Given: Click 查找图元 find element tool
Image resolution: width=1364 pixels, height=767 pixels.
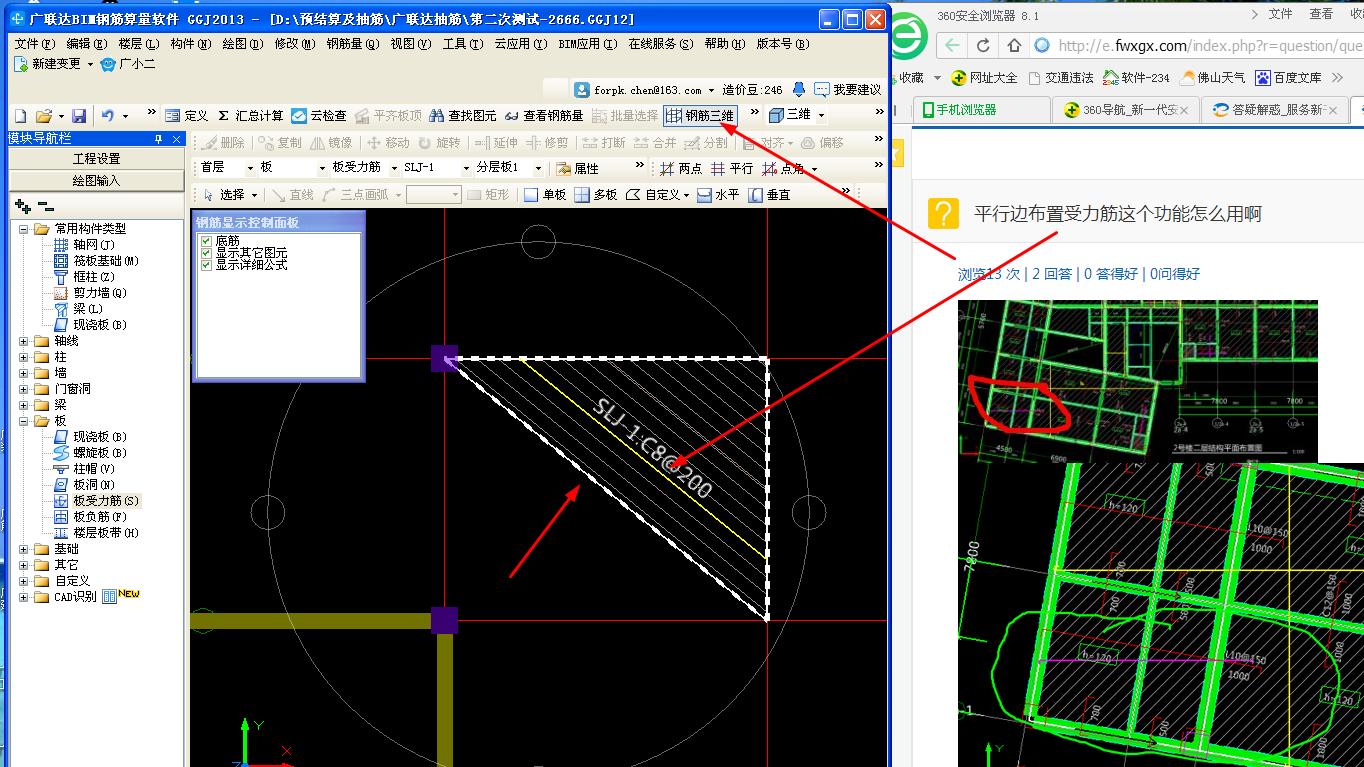Looking at the screenshot, I should pos(463,116).
